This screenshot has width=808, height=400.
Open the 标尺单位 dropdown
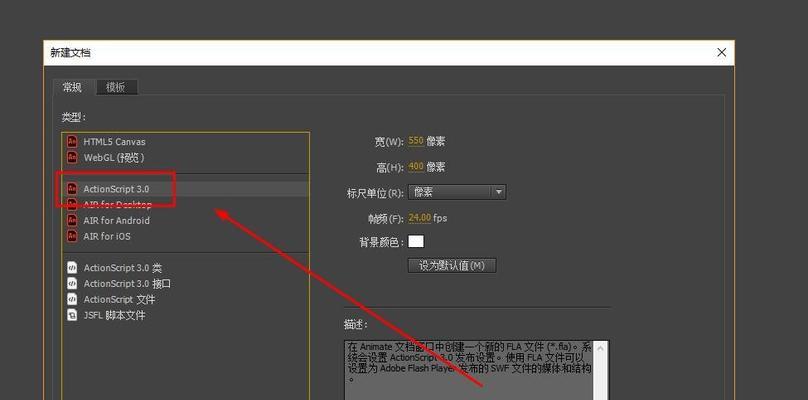point(457,192)
